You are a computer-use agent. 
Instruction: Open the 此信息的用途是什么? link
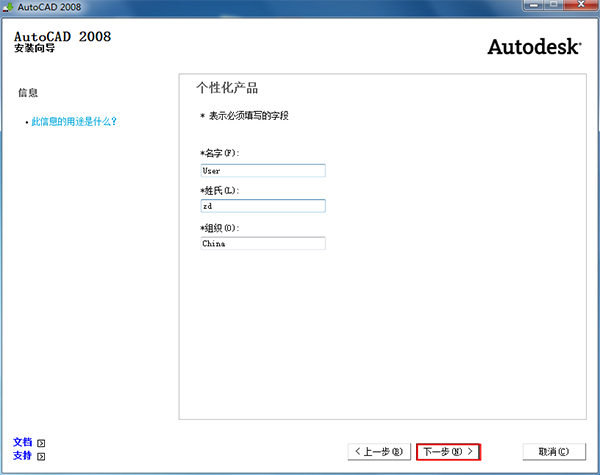[x=74, y=122]
